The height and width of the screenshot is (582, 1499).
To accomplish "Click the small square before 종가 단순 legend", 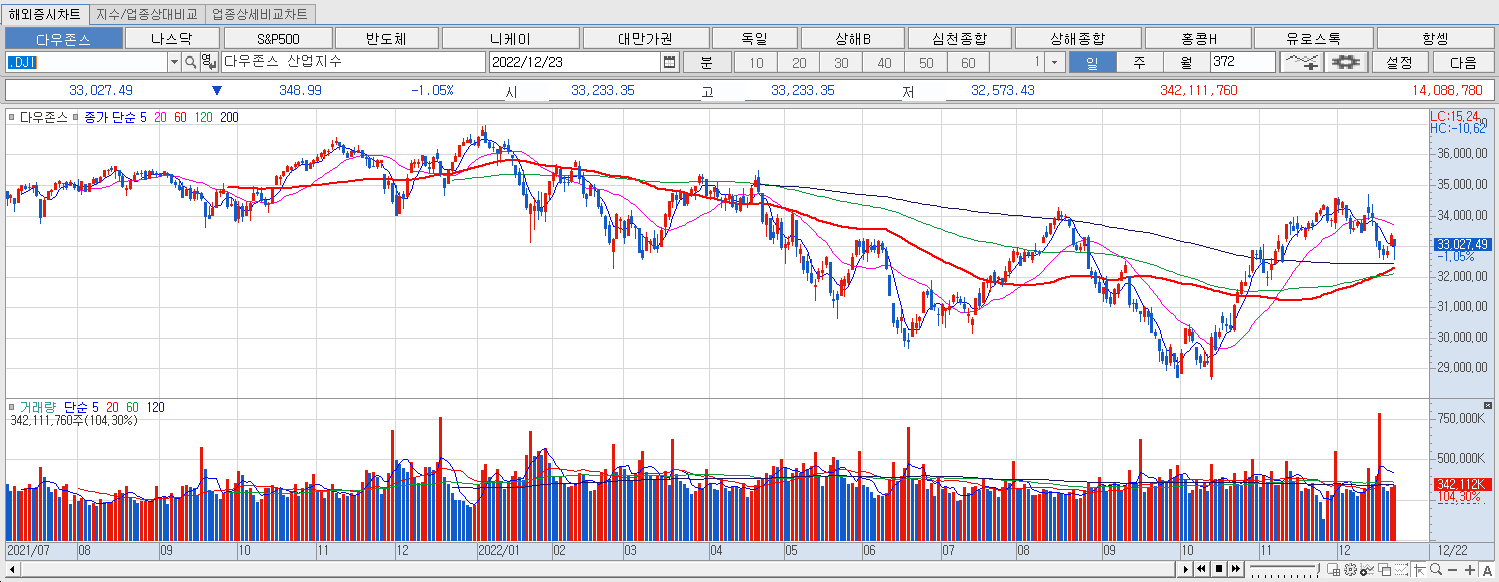I will 77,118.
